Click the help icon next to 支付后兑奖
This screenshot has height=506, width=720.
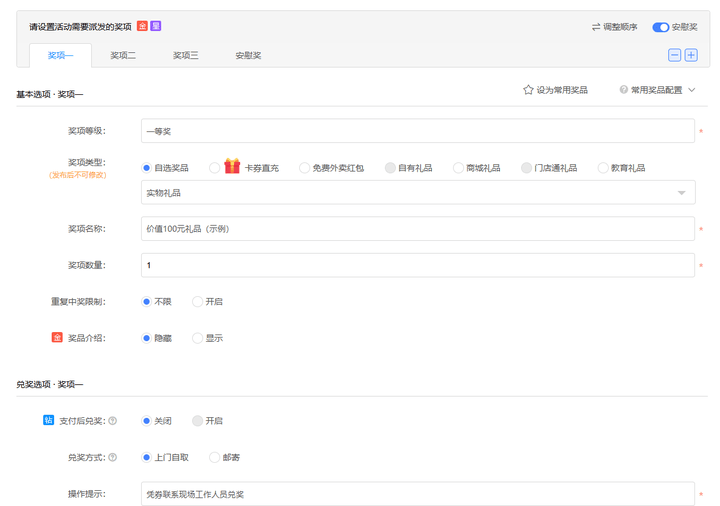(x=112, y=421)
